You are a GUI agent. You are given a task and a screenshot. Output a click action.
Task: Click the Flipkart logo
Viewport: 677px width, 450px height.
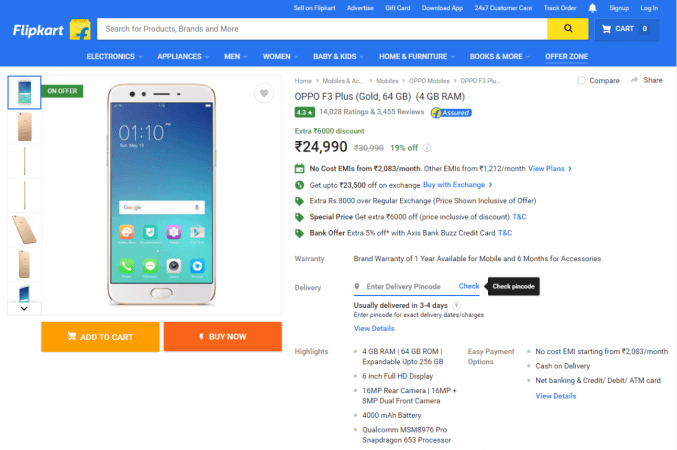point(50,29)
